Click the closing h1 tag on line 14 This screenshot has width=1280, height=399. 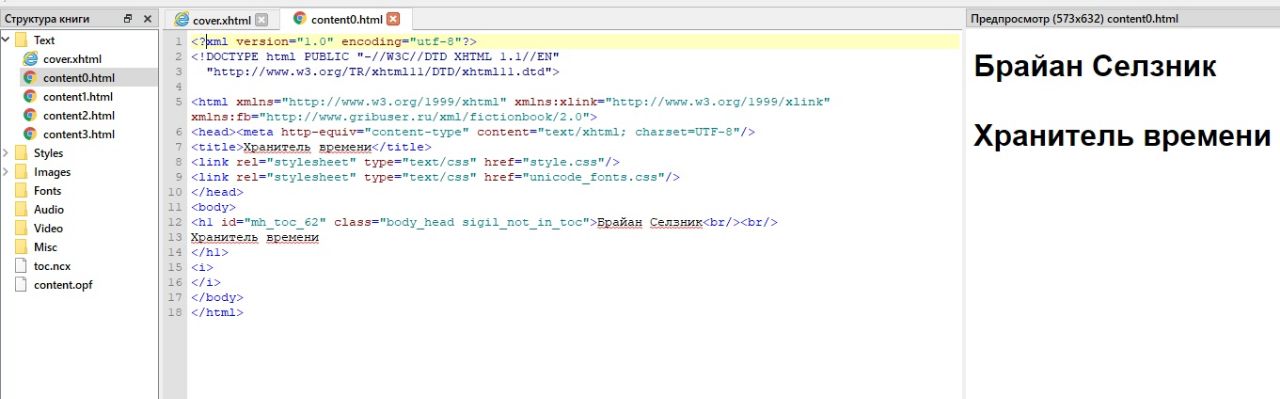tap(209, 252)
